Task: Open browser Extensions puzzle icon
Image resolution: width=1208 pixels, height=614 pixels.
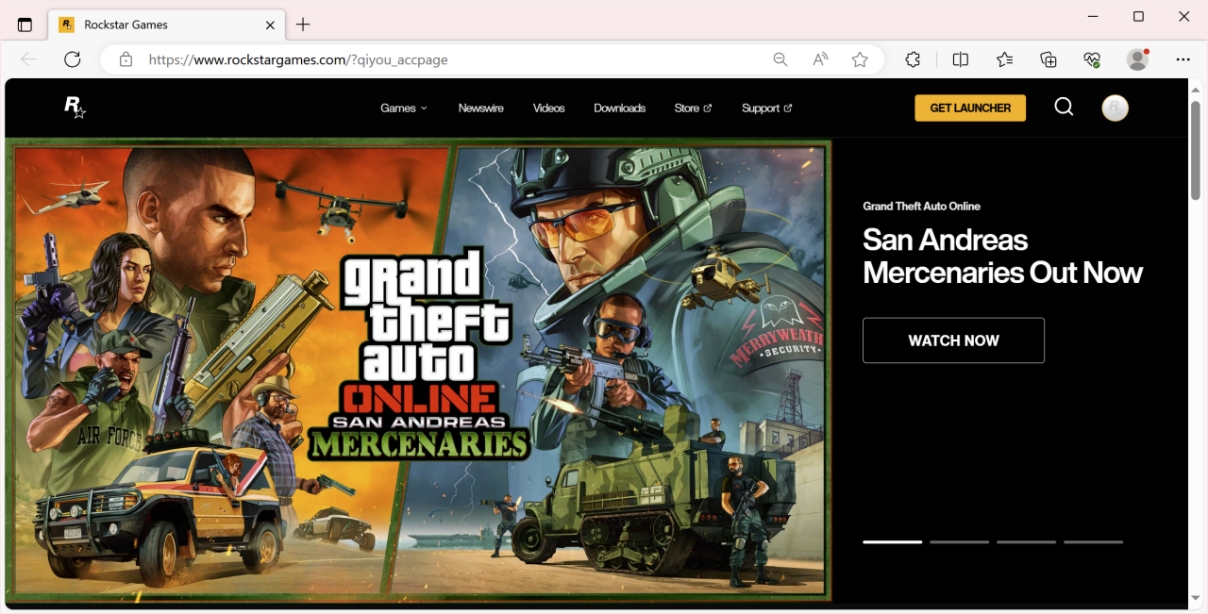Action: (912, 60)
